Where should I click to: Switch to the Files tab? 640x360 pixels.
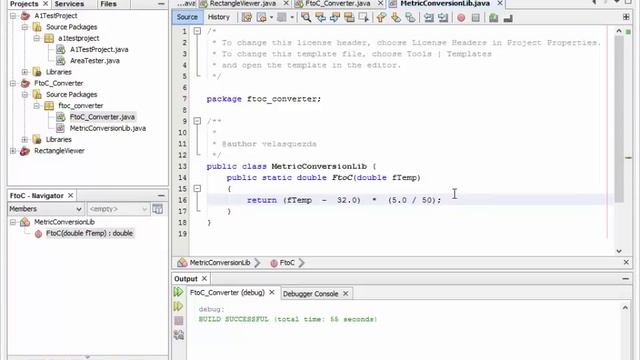[x=108, y=4]
